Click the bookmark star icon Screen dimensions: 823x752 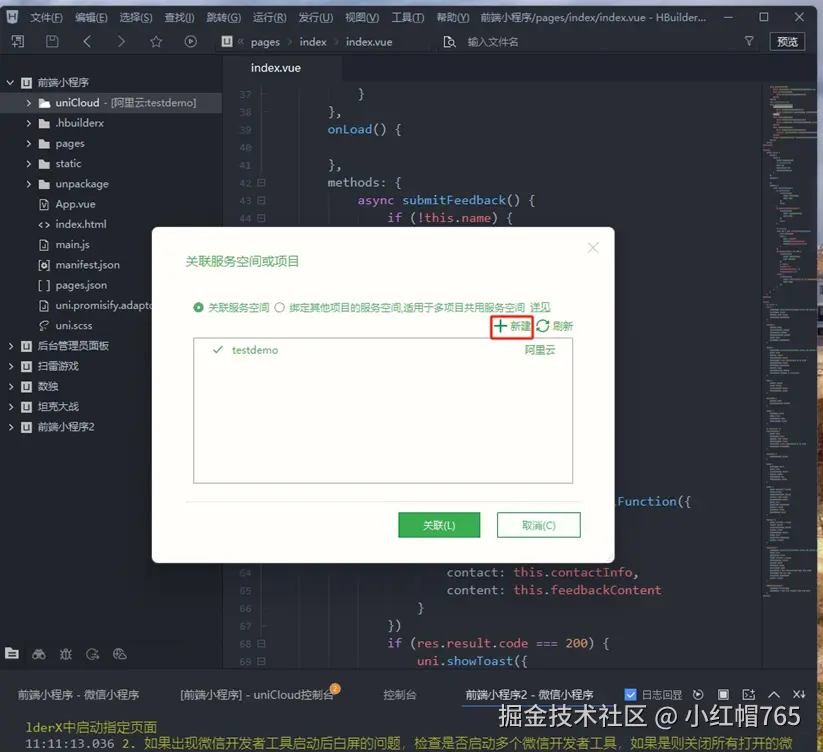tap(156, 41)
